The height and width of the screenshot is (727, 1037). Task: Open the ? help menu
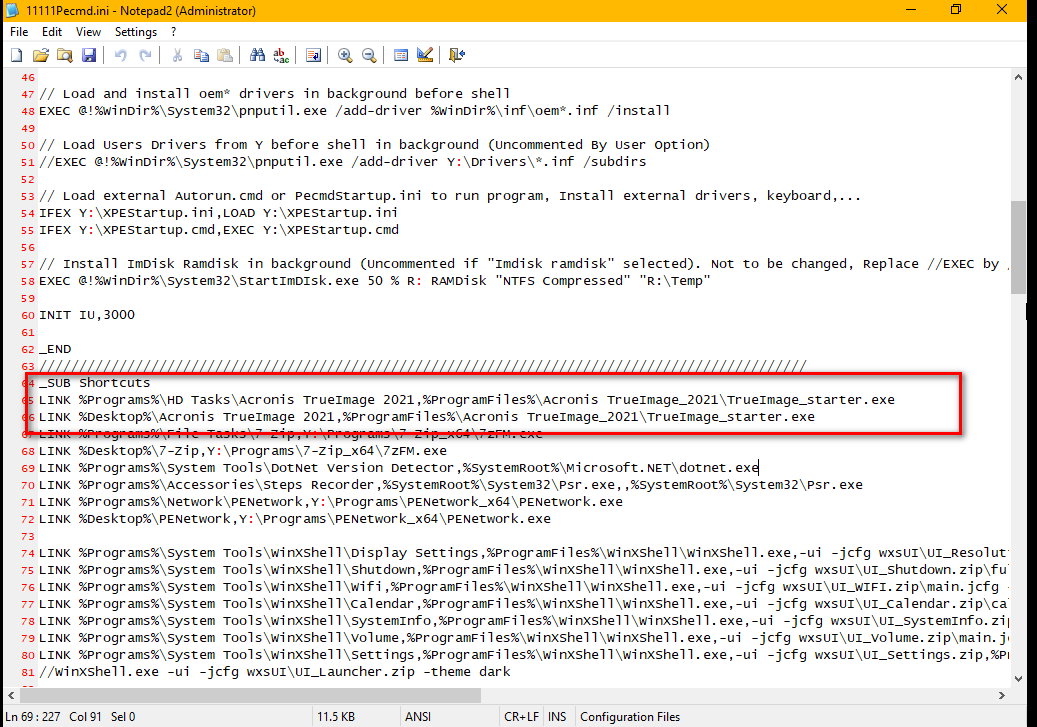[x=173, y=32]
